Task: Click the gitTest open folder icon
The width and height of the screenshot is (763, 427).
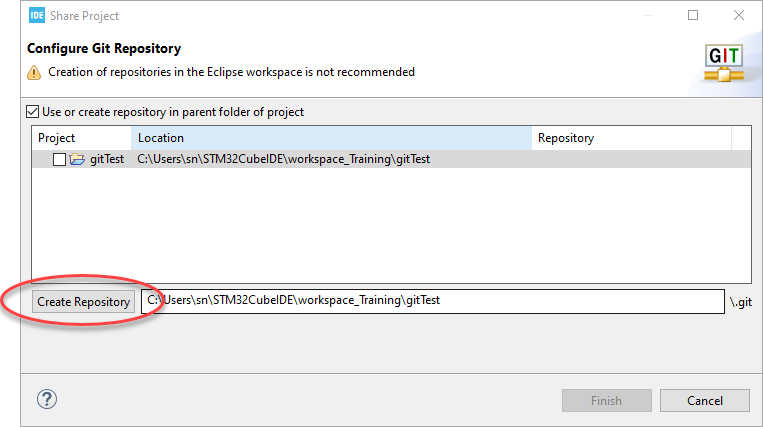Action: (77, 159)
